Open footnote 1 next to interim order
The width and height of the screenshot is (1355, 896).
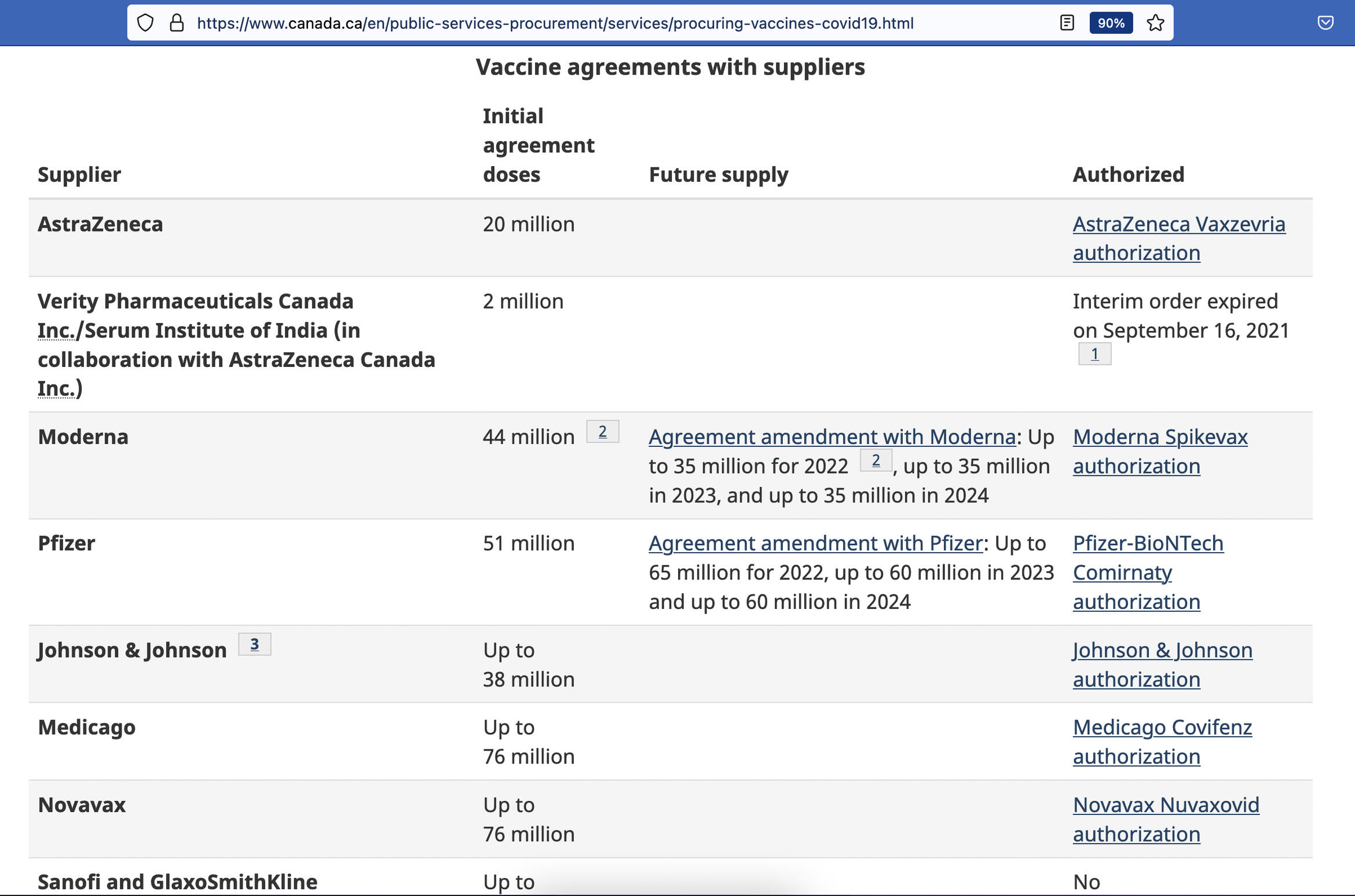tap(1094, 354)
